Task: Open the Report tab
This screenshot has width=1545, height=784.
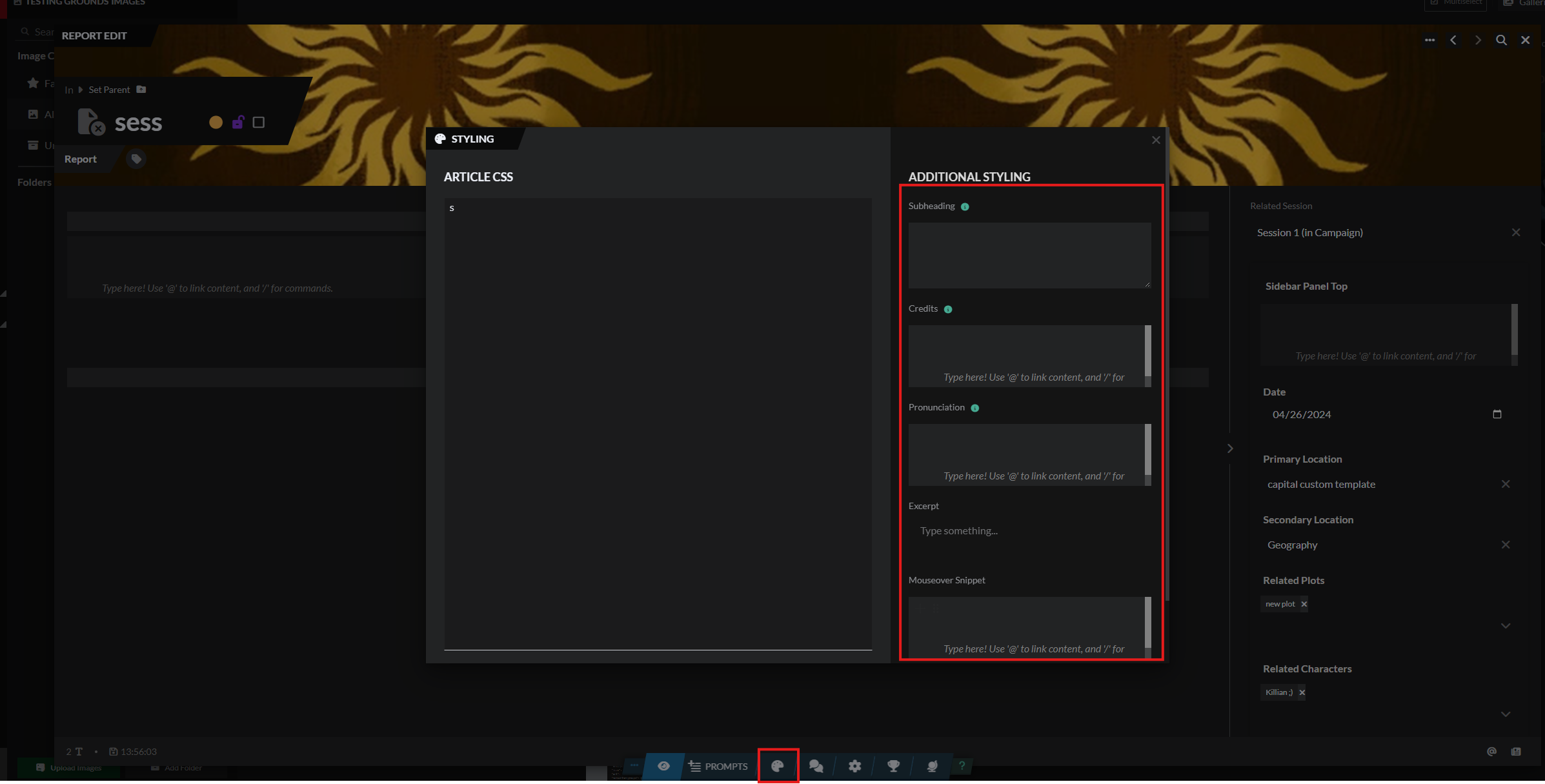Action: pos(81,159)
